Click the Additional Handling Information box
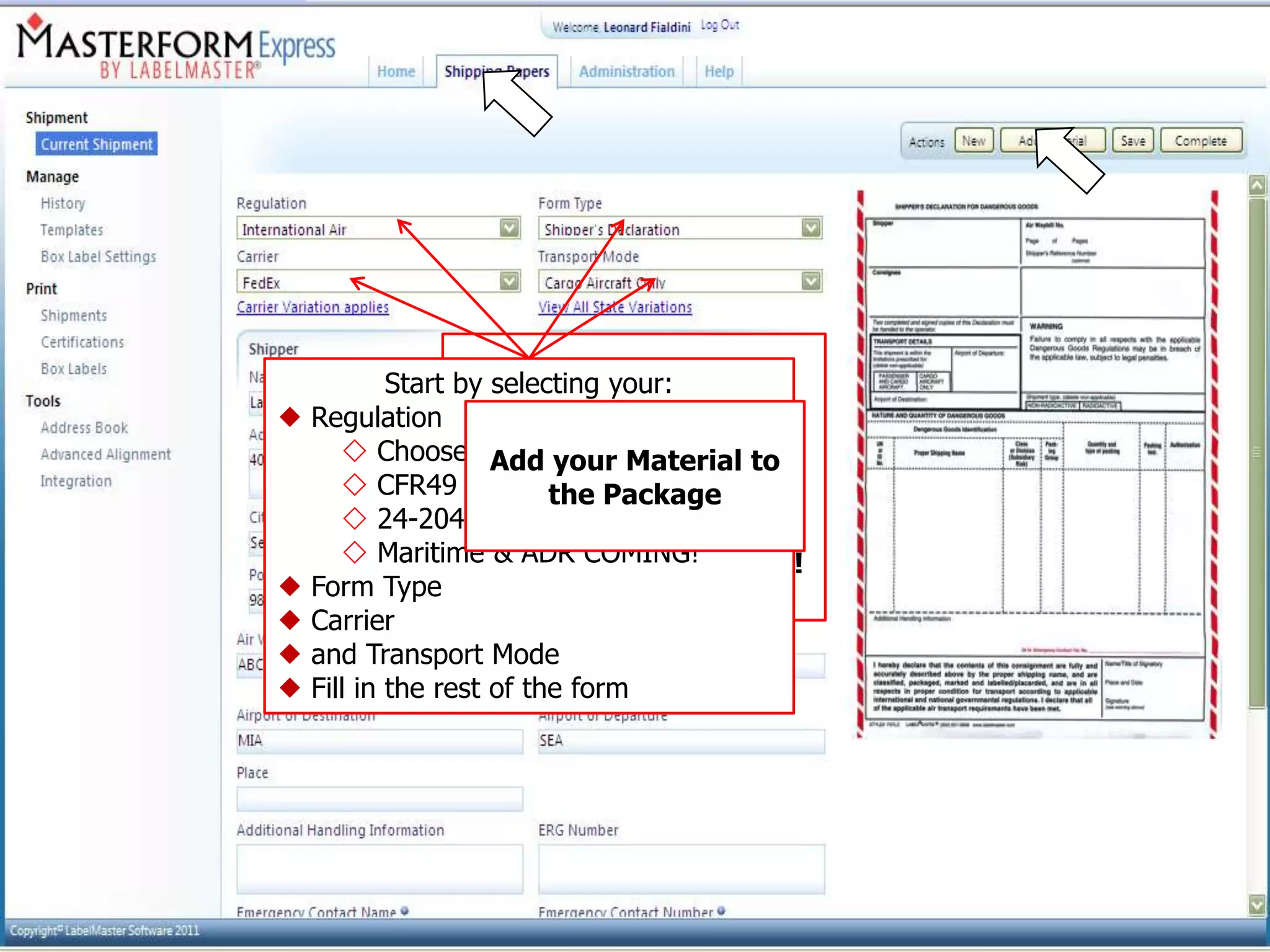This screenshot has width=1270, height=952. pos(380,869)
